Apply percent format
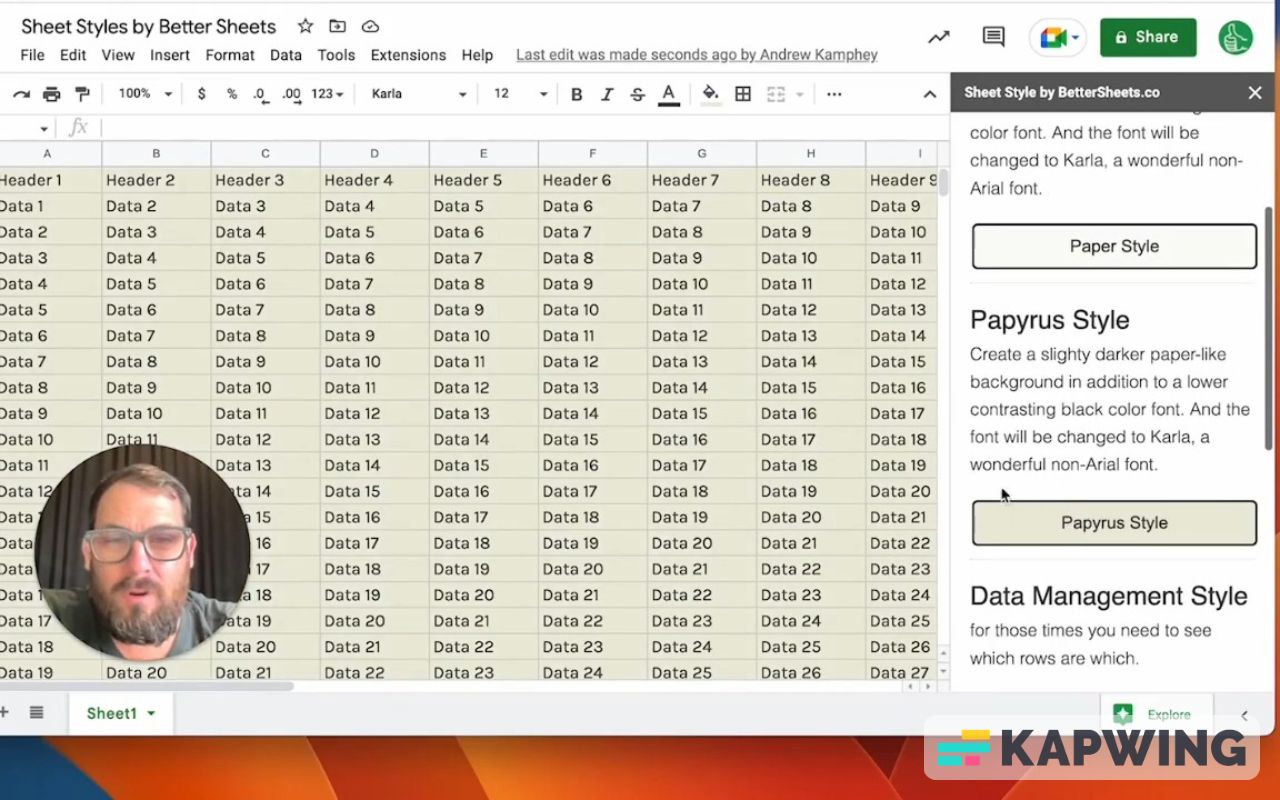 tap(231, 94)
